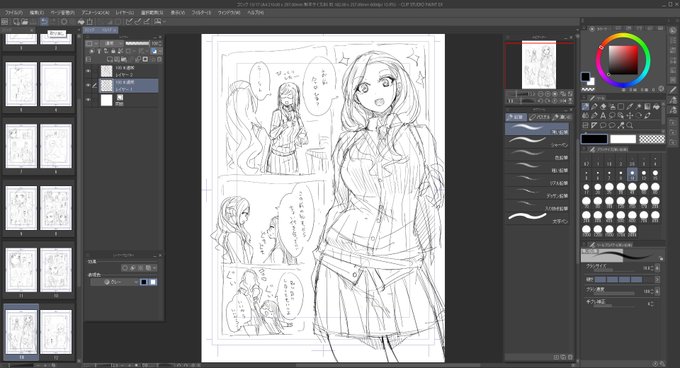This screenshot has height=368, width=680.
Task: Click the Open file folder icon in command bar
Action: [x=24, y=21]
